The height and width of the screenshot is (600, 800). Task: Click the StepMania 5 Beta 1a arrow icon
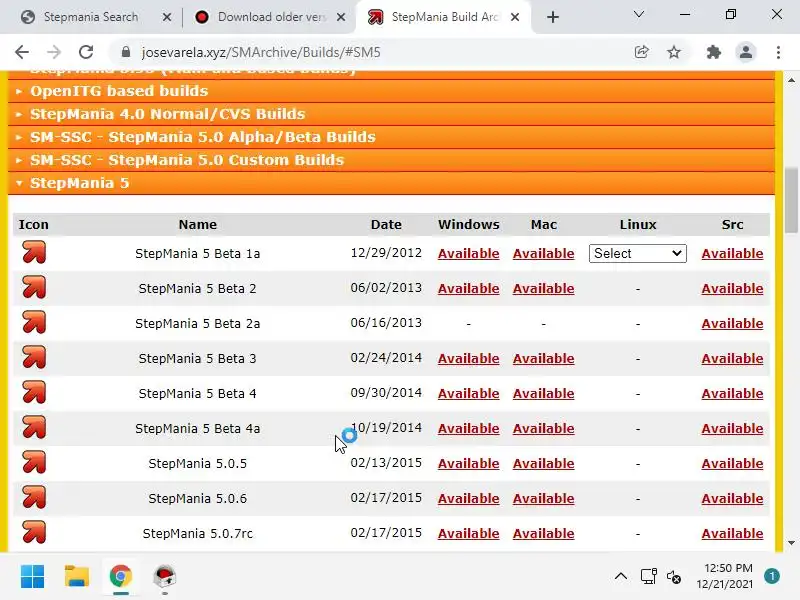click(x=34, y=253)
